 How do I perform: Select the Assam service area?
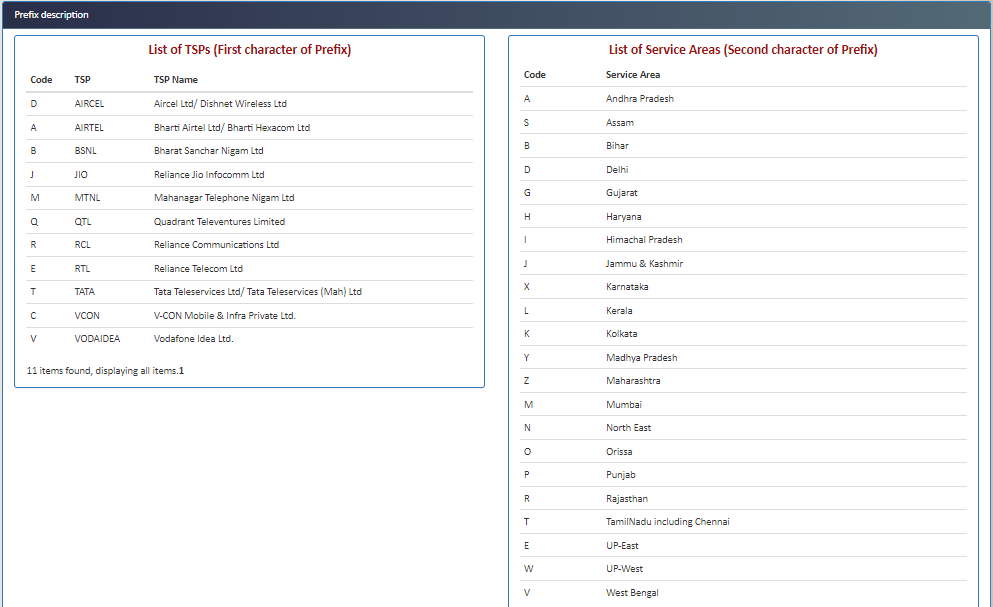coord(619,123)
